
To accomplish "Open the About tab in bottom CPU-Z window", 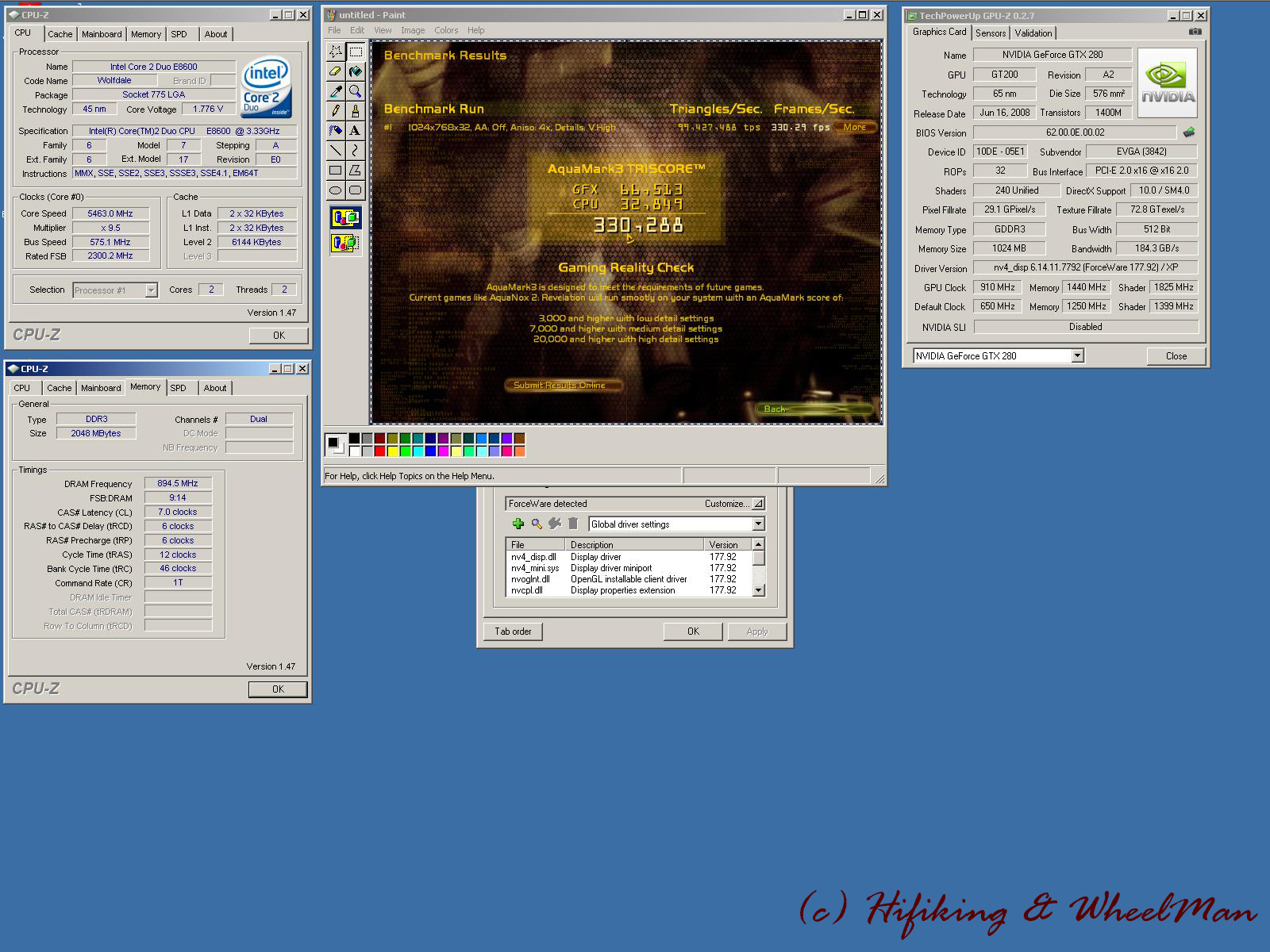I will click(x=215, y=388).
